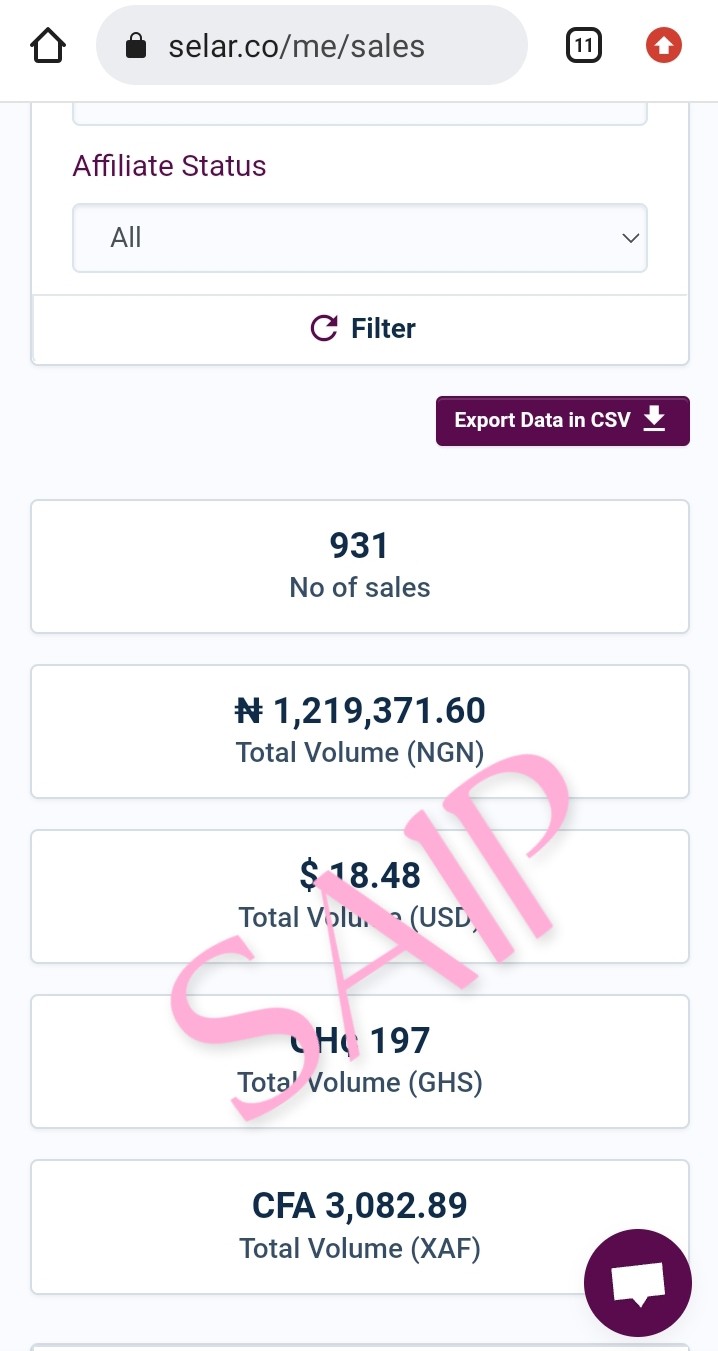Tap the Total Volume (XAF) card
The width and height of the screenshot is (718, 1351).
[x=360, y=1226]
